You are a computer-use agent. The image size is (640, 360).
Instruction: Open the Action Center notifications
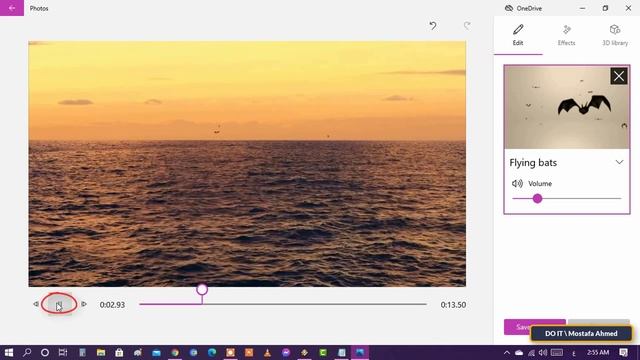click(623, 353)
